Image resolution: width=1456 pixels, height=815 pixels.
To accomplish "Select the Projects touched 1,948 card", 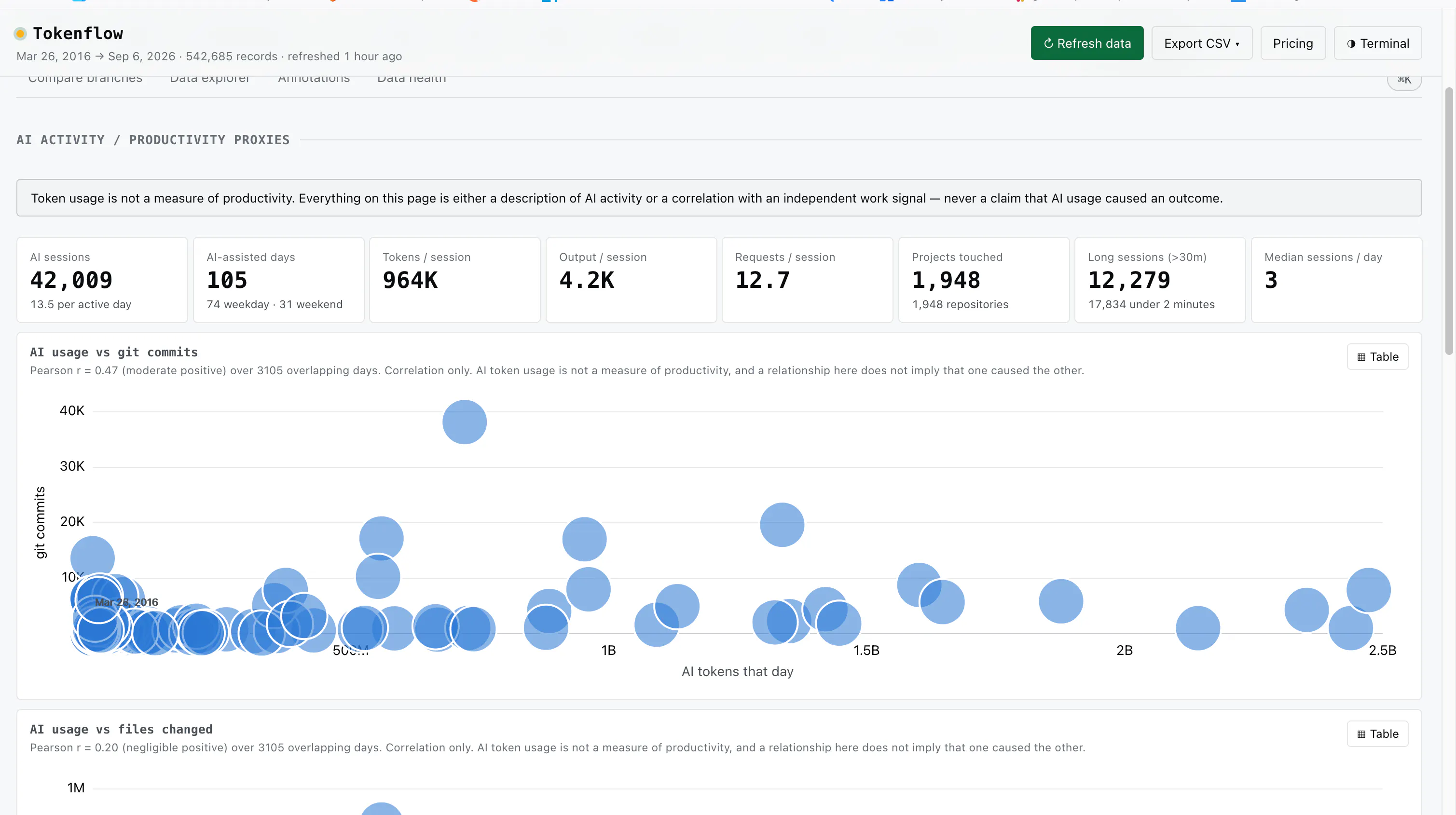I will click(x=984, y=280).
